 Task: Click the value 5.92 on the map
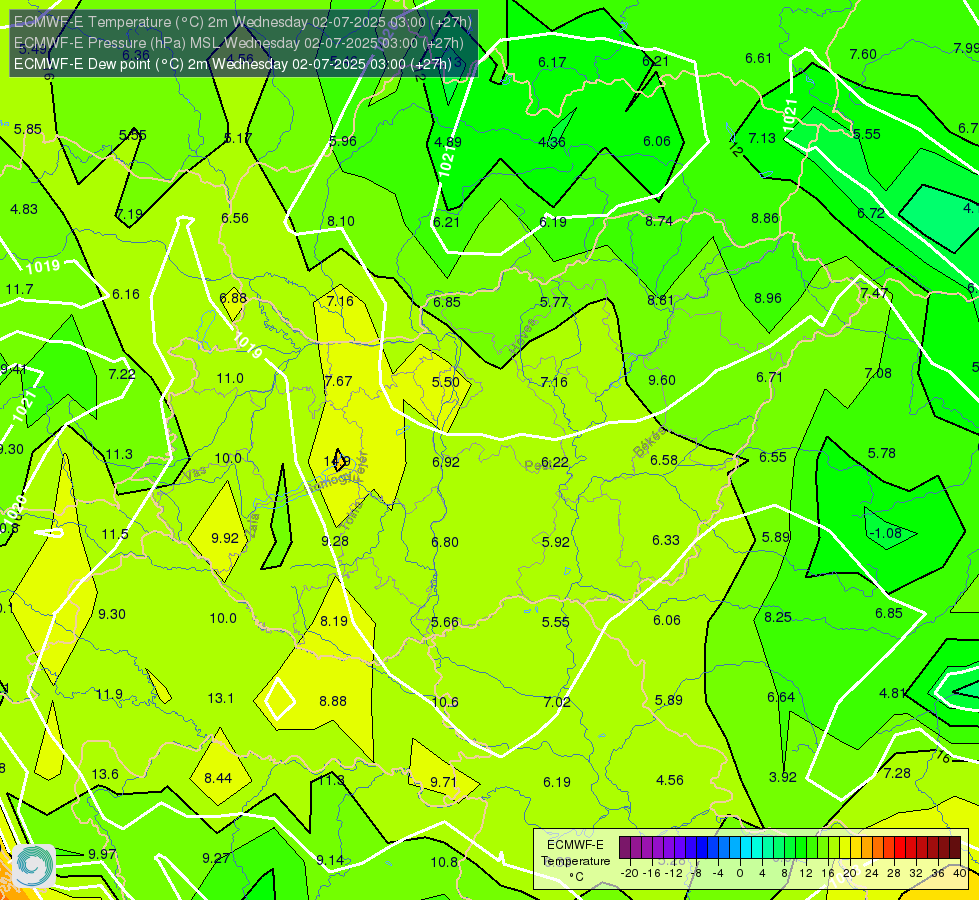pyautogui.click(x=556, y=542)
